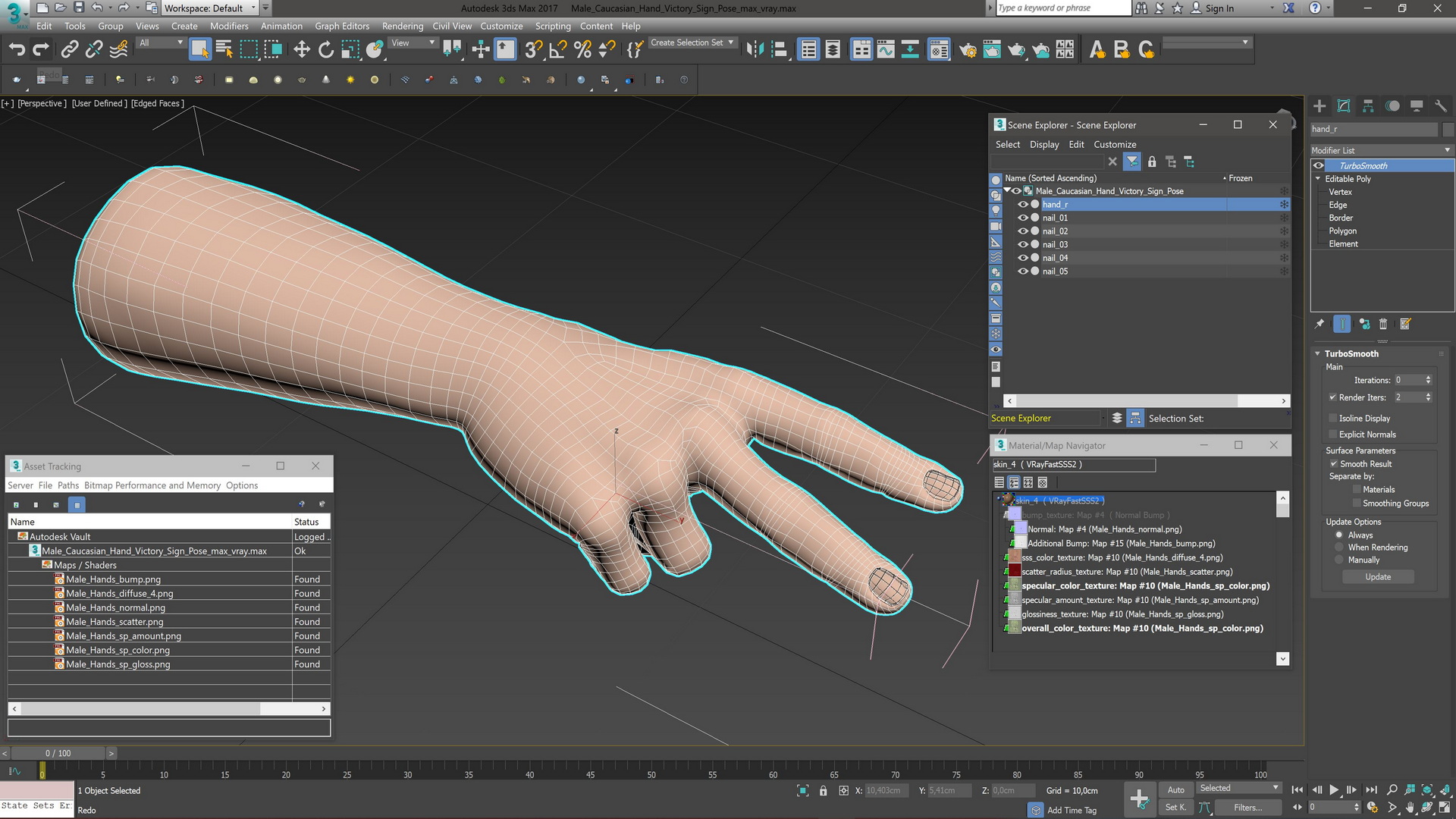Click the Align tool icon

point(780,50)
